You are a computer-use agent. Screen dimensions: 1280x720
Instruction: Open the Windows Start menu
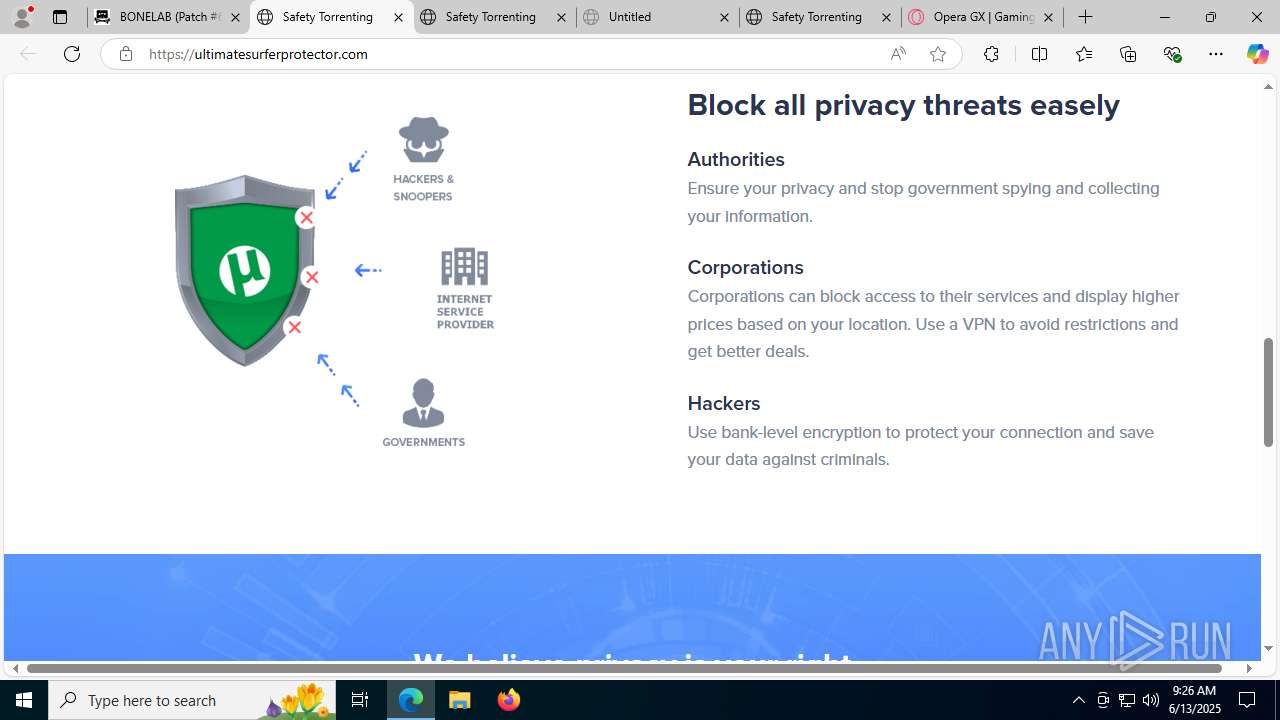24,700
